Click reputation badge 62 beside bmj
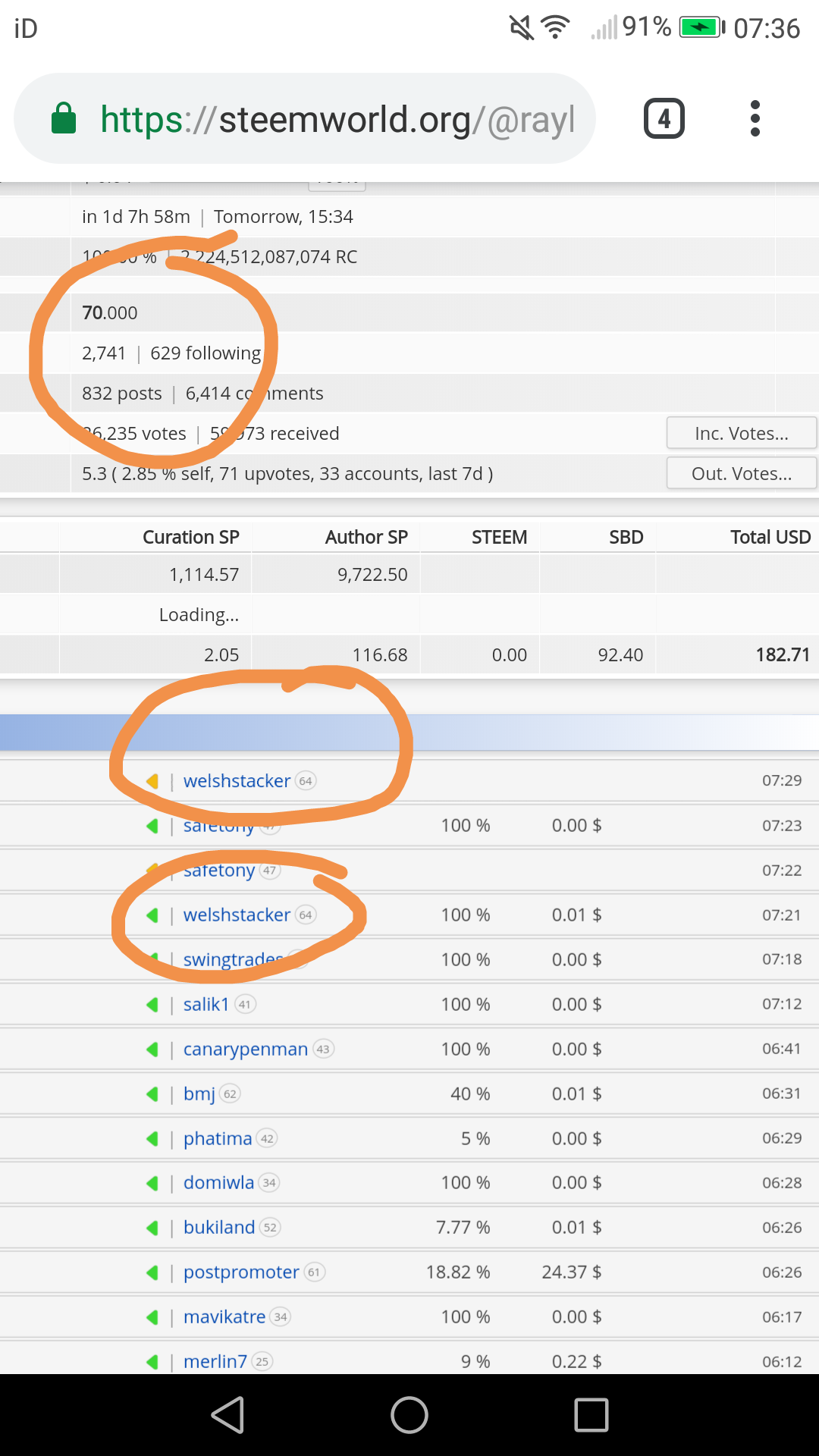The width and height of the screenshot is (819, 1456). [x=231, y=1094]
